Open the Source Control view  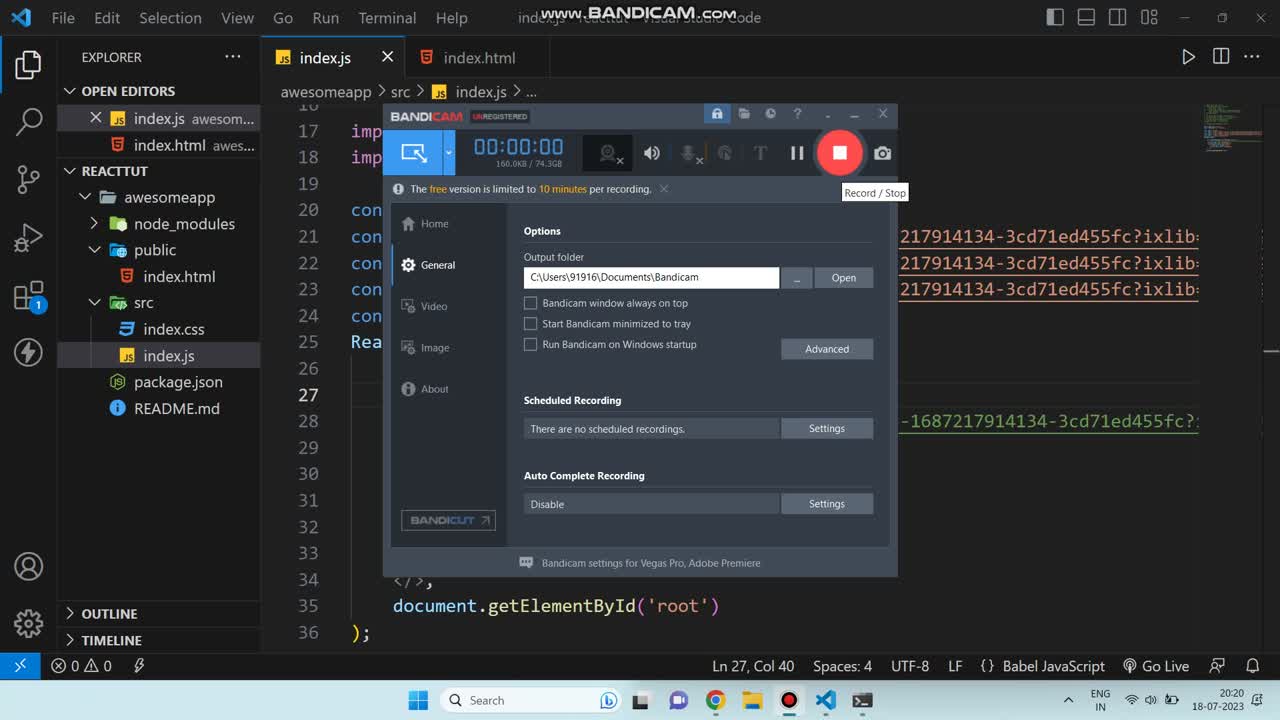[28, 180]
